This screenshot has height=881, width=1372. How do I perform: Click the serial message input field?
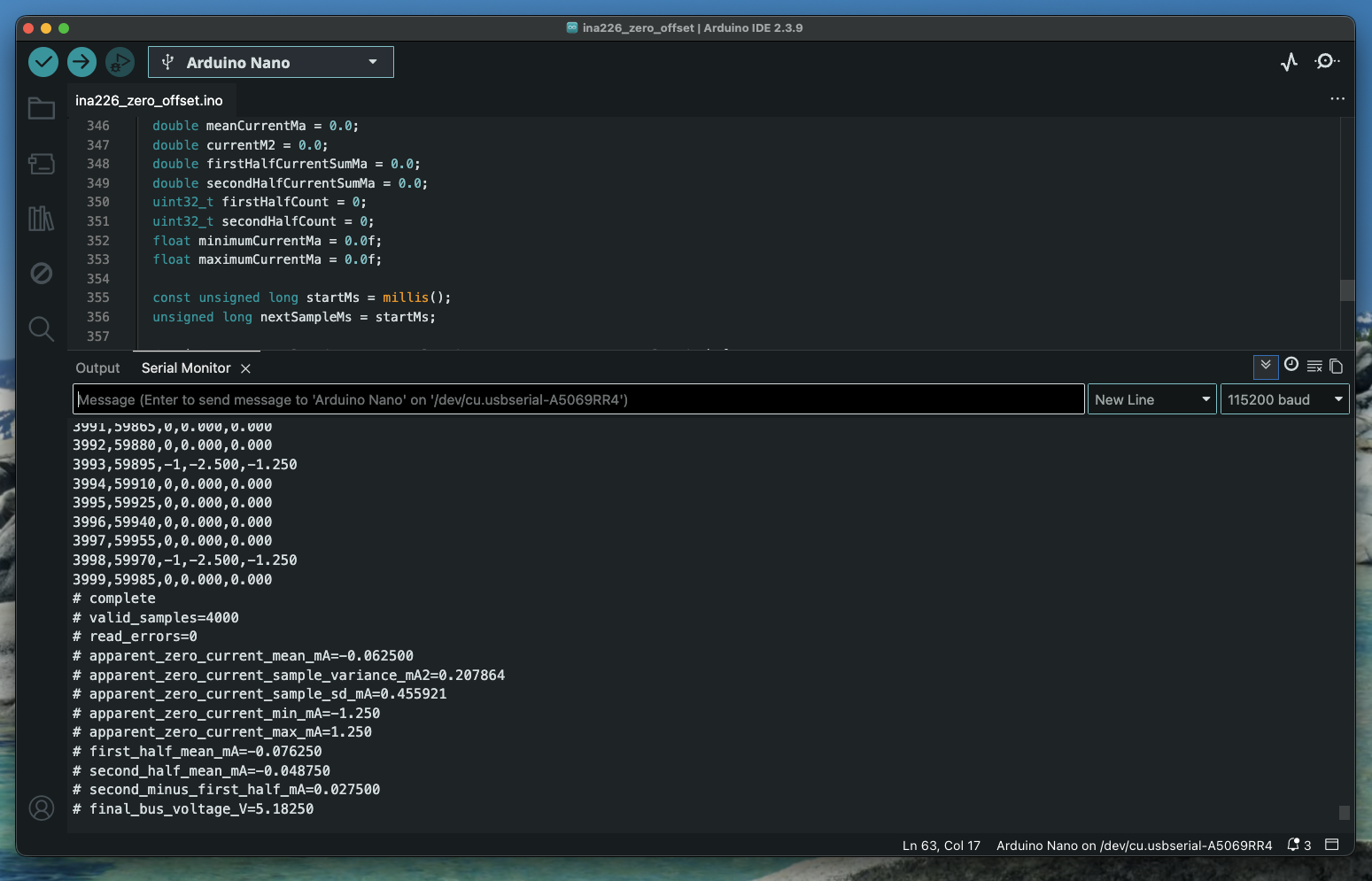578,399
